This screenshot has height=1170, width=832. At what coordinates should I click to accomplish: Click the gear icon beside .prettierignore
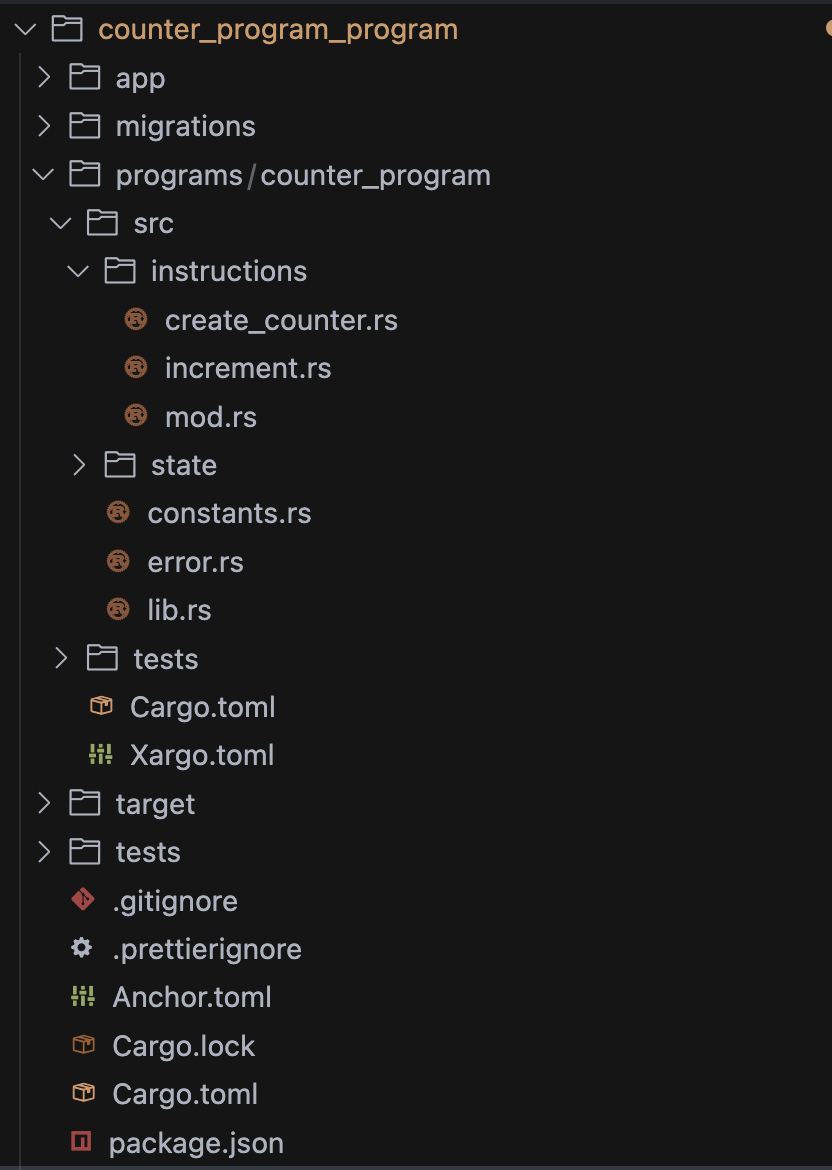click(x=83, y=949)
